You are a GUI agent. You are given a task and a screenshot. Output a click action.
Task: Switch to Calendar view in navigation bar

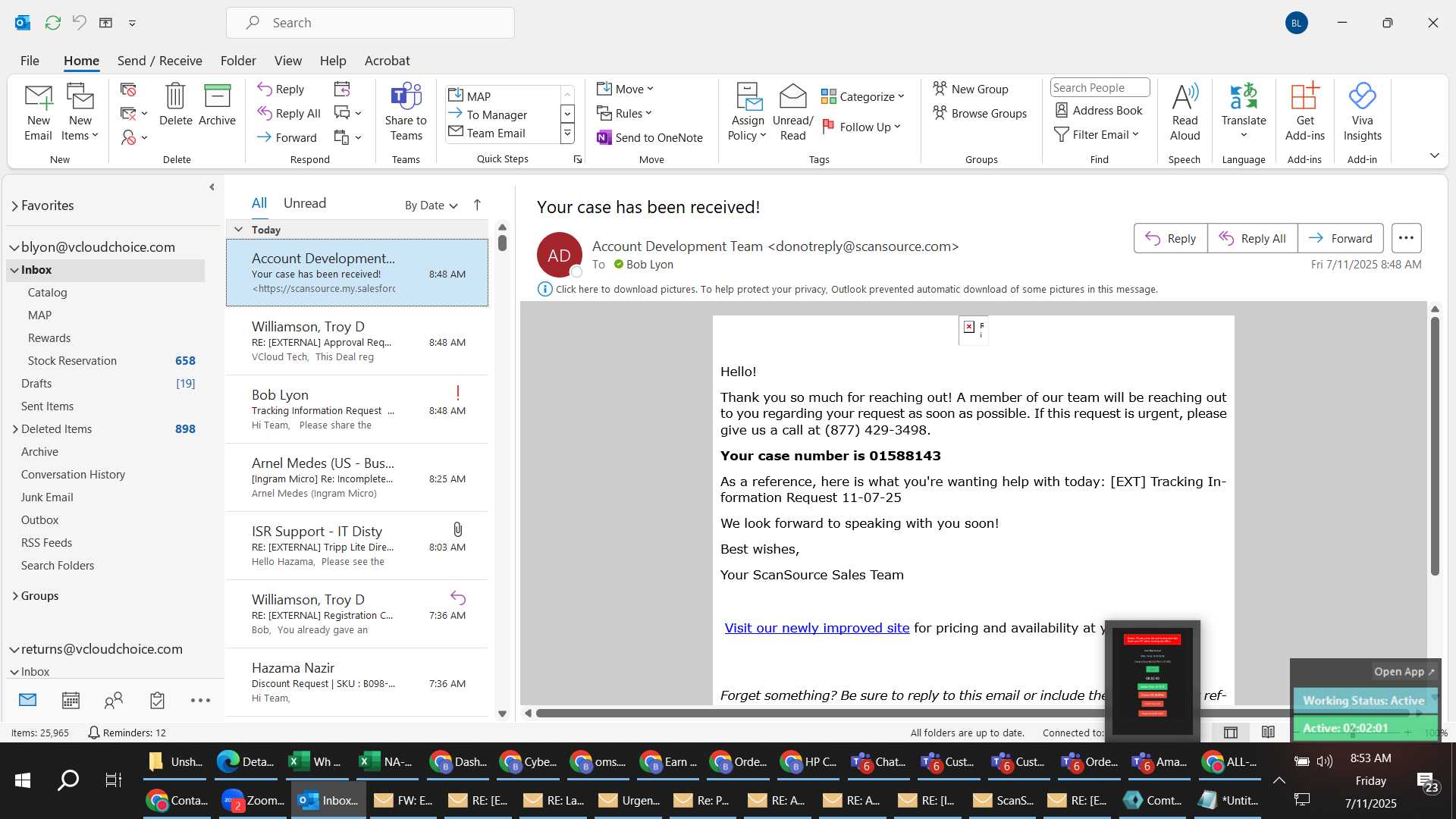[71, 700]
